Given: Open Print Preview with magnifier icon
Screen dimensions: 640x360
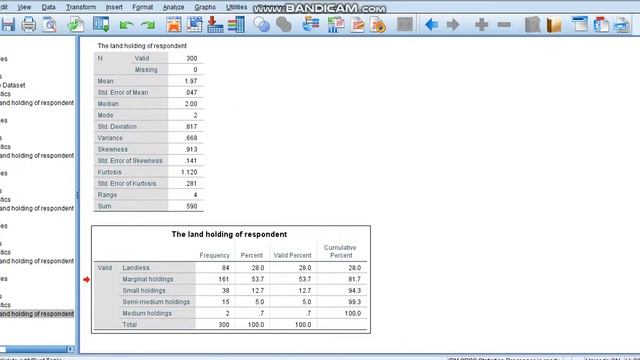Looking at the screenshot, I should point(50,24).
